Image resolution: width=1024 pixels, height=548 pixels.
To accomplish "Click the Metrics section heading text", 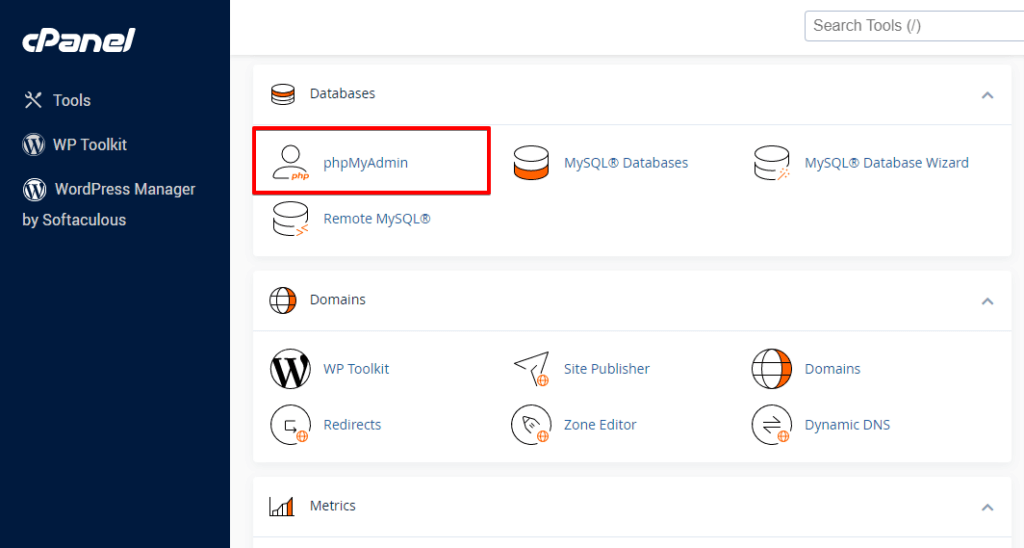I will pyautogui.click(x=332, y=506).
